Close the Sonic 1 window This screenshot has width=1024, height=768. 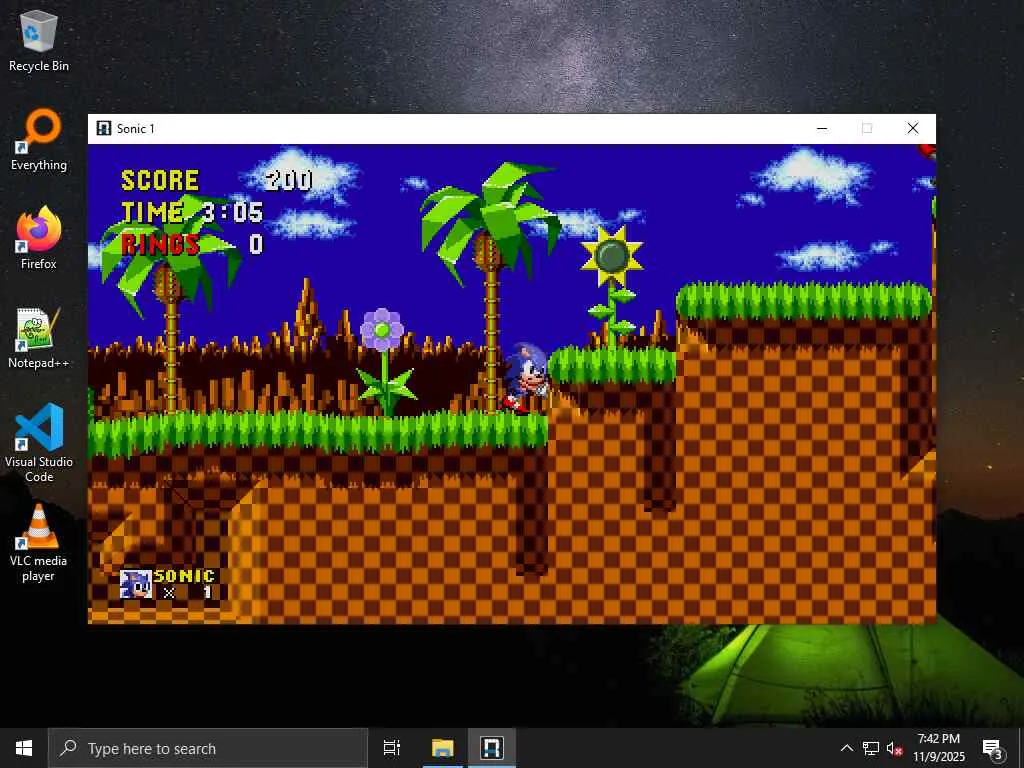(912, 129)
